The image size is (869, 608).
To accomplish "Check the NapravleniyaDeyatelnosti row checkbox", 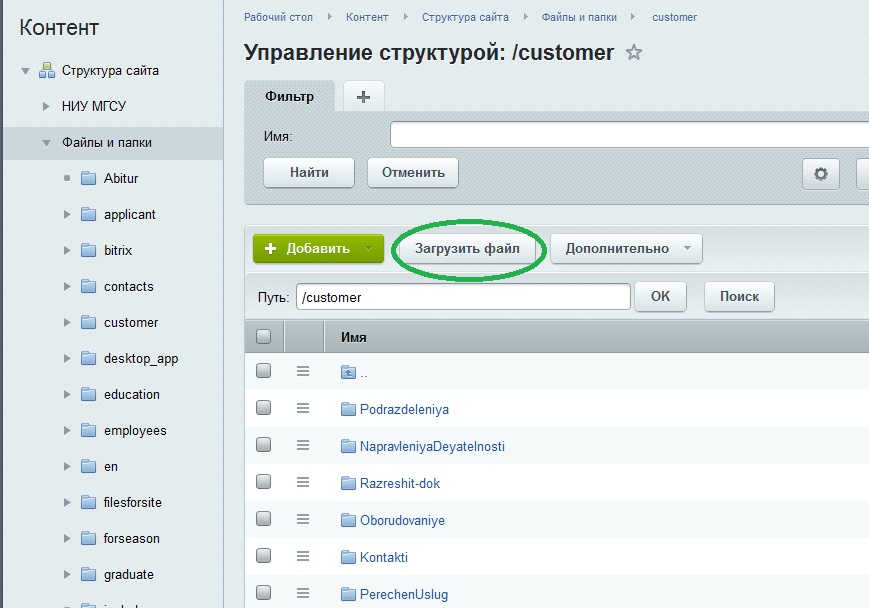I will (263, 444).
